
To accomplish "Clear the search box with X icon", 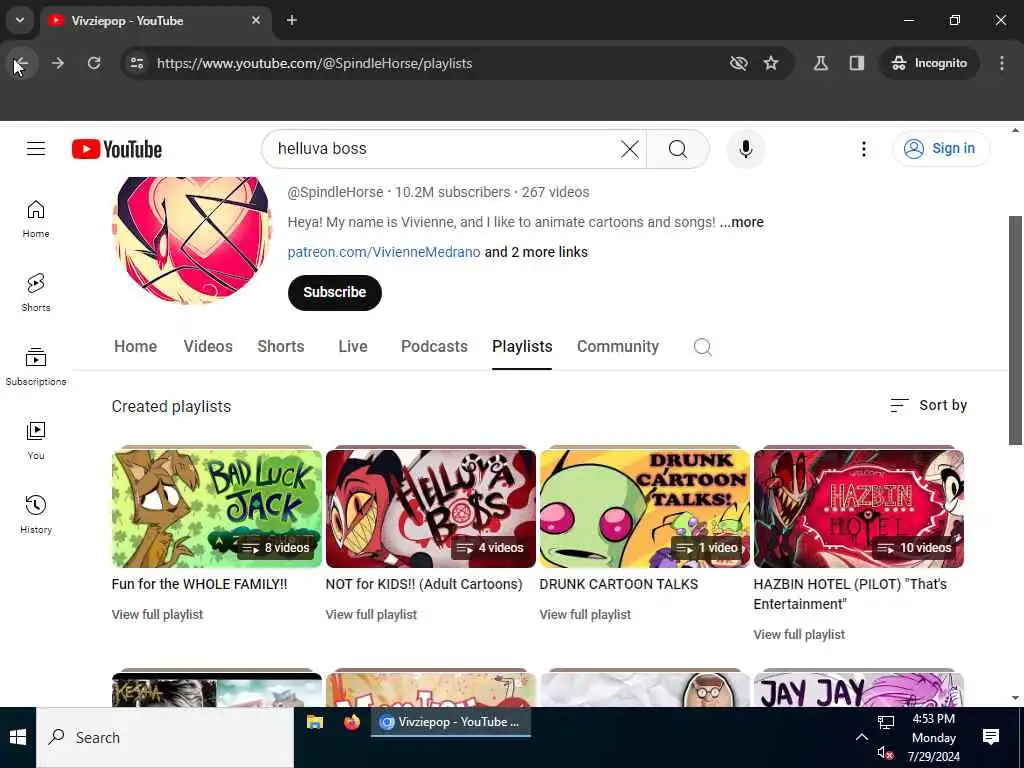I will 630,149.
